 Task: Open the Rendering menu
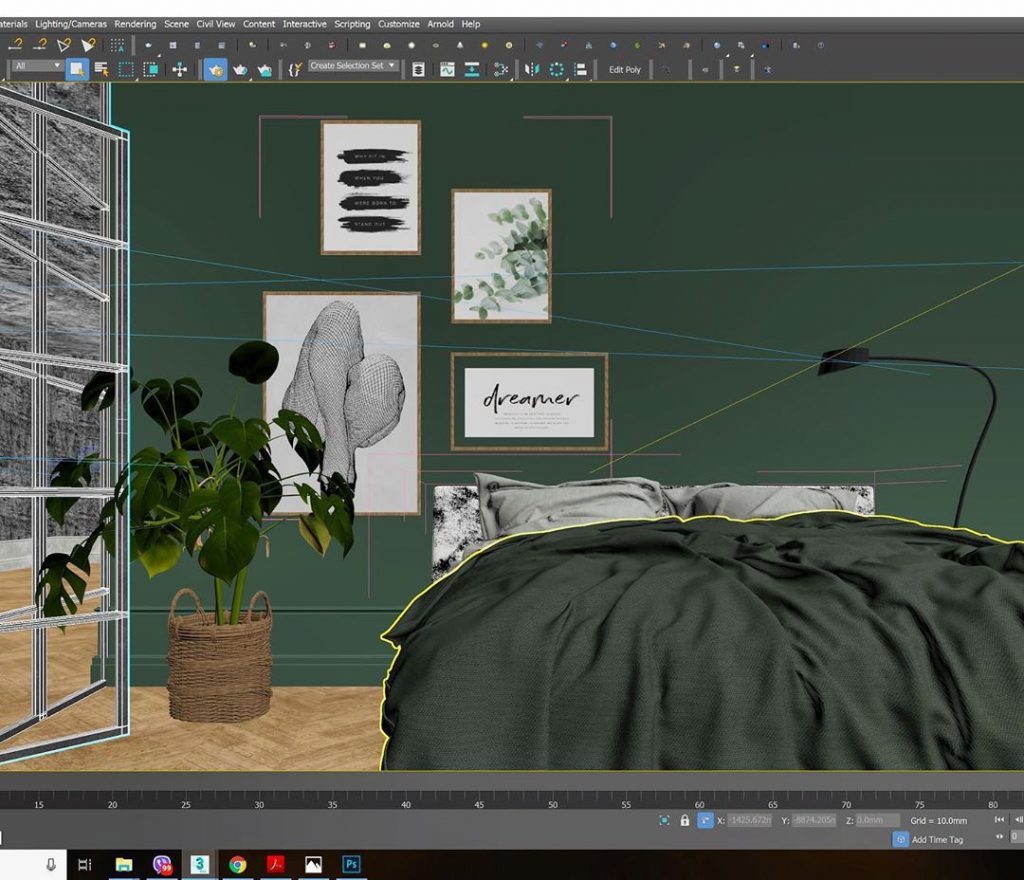click(135, 24)
